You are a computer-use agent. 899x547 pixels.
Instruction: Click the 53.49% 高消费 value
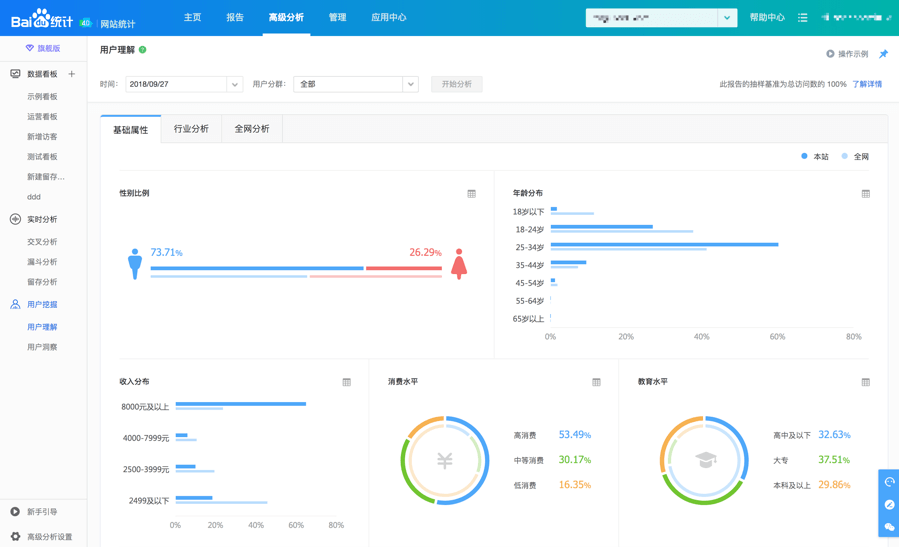(574, 435)
